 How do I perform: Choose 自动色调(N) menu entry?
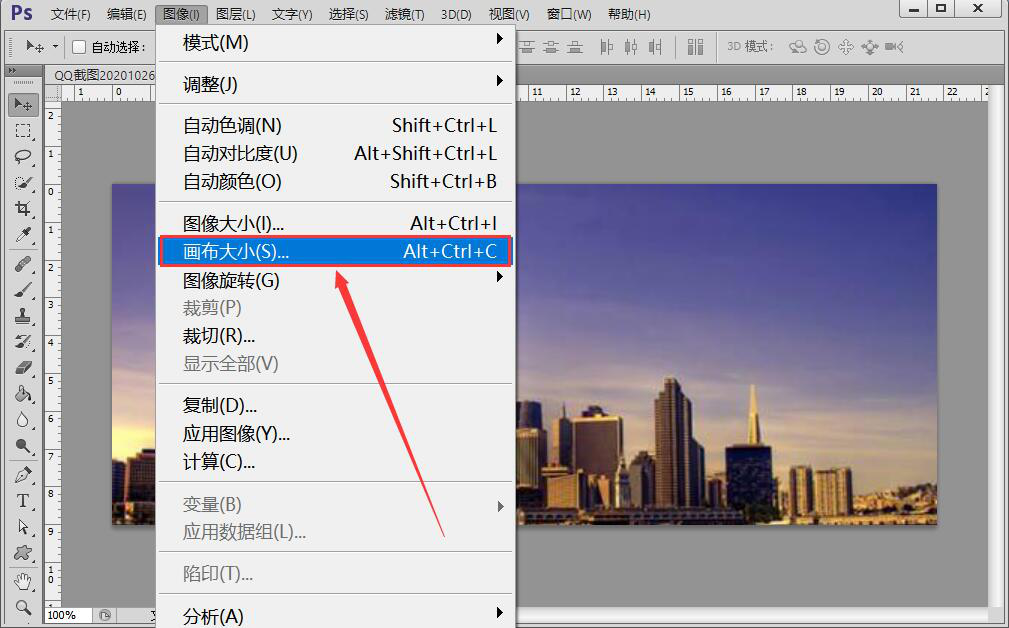[x=335, y=125]
